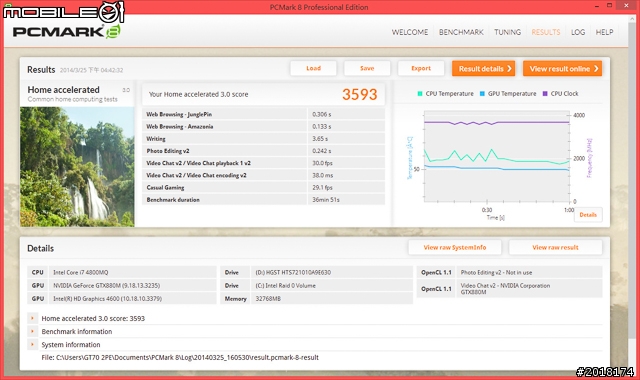Click the PCMark 8 logo
This screenshot has width=640, height=380.
[x=66, y=32]
